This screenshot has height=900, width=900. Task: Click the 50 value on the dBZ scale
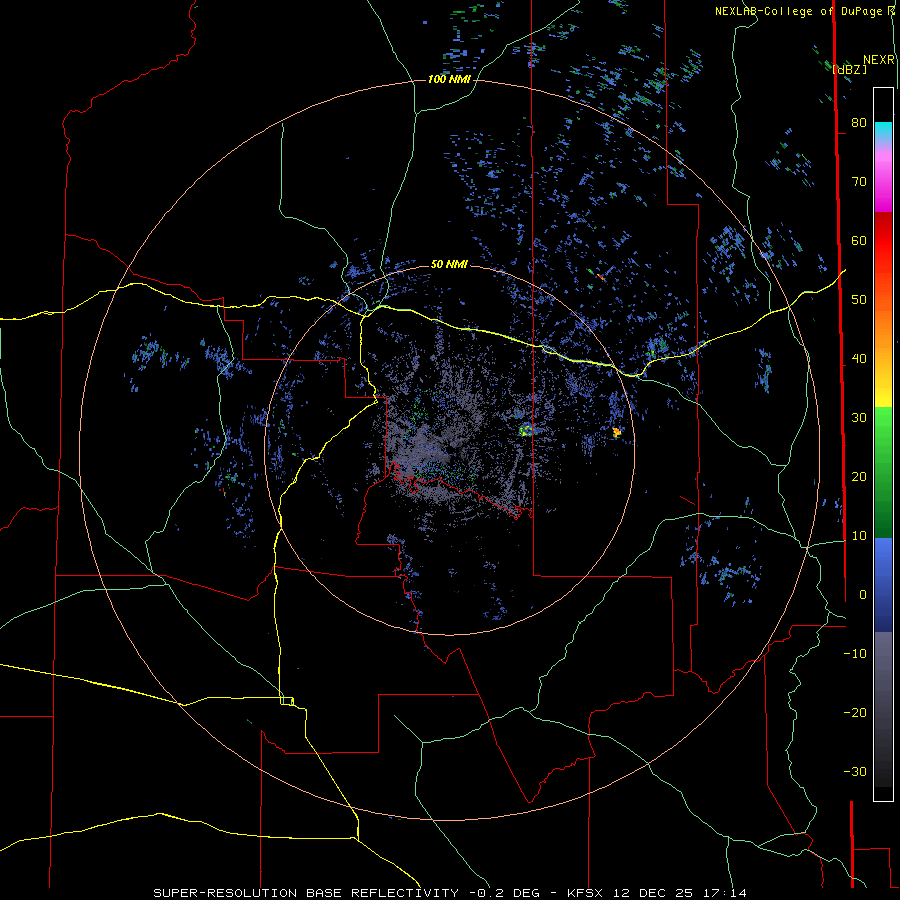click(859, 300)
